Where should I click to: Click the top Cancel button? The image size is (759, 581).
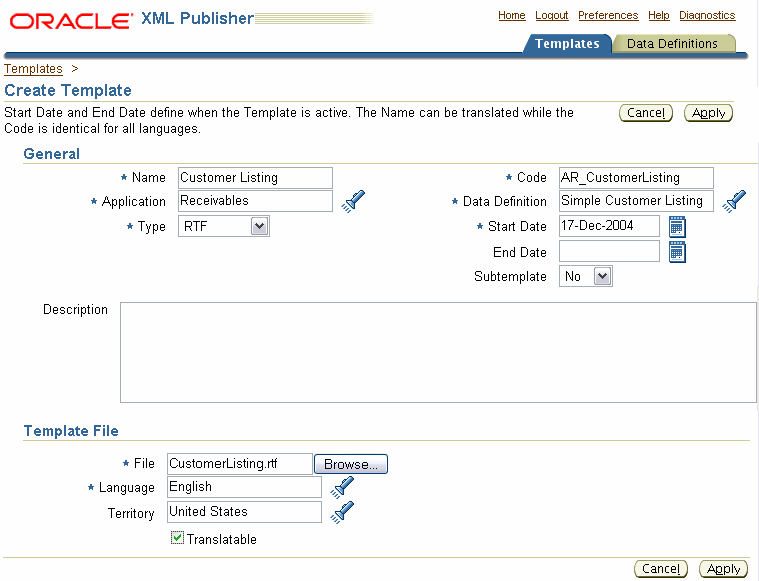pos(646,113)
